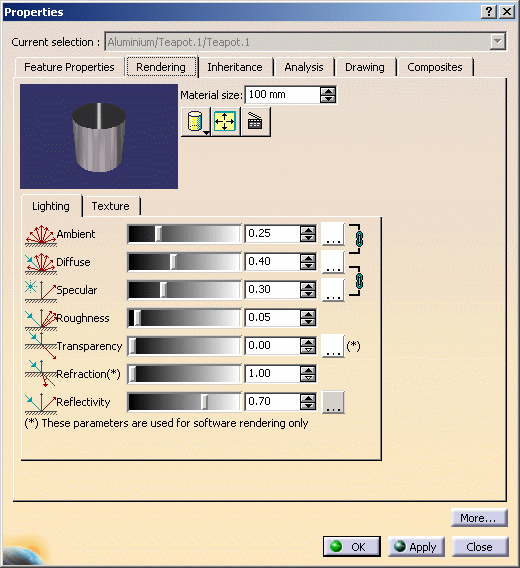Click the clapperboard render preview icon
Viewport: 520px width, 568px height.
tap(255, 122)
